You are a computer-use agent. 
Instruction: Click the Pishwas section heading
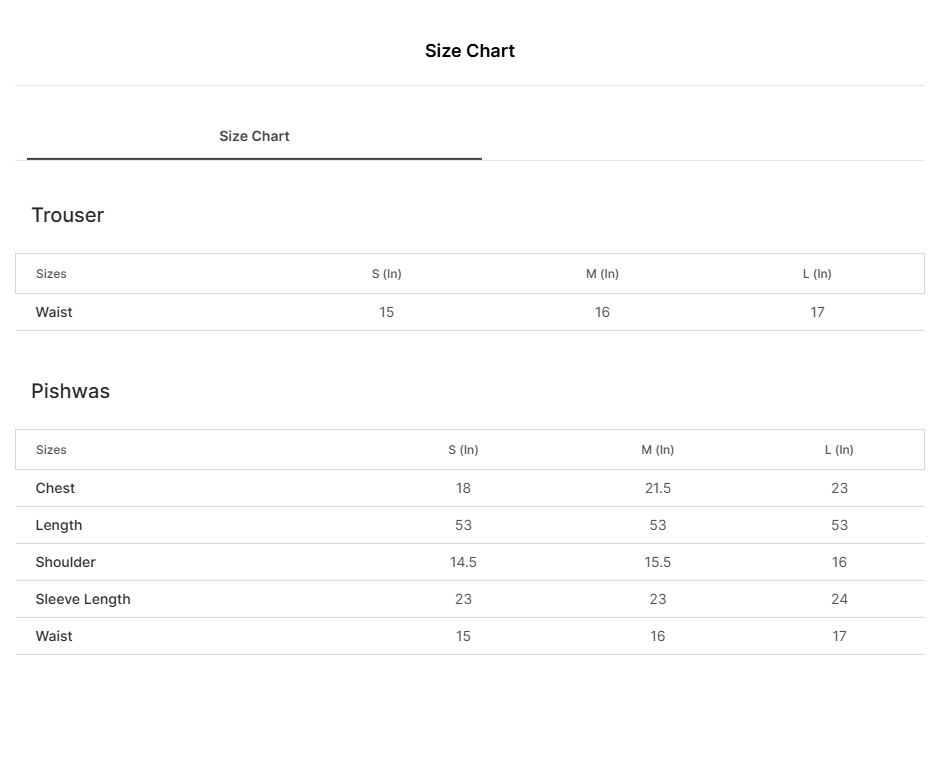pyautogui.click(x=71, y=391)
